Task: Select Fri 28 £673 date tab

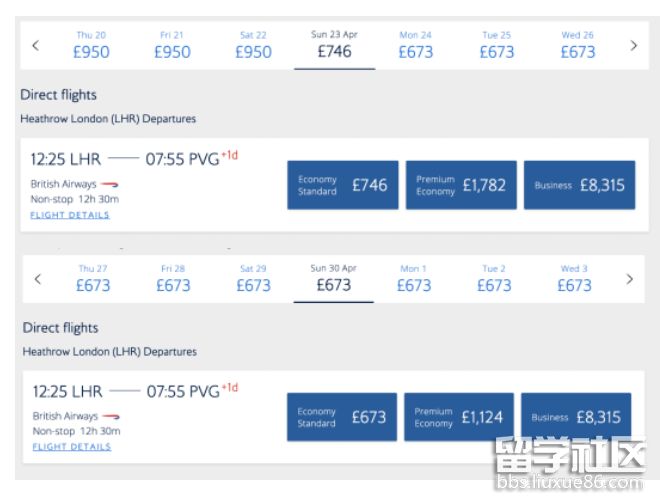Action: coord(173,279)
